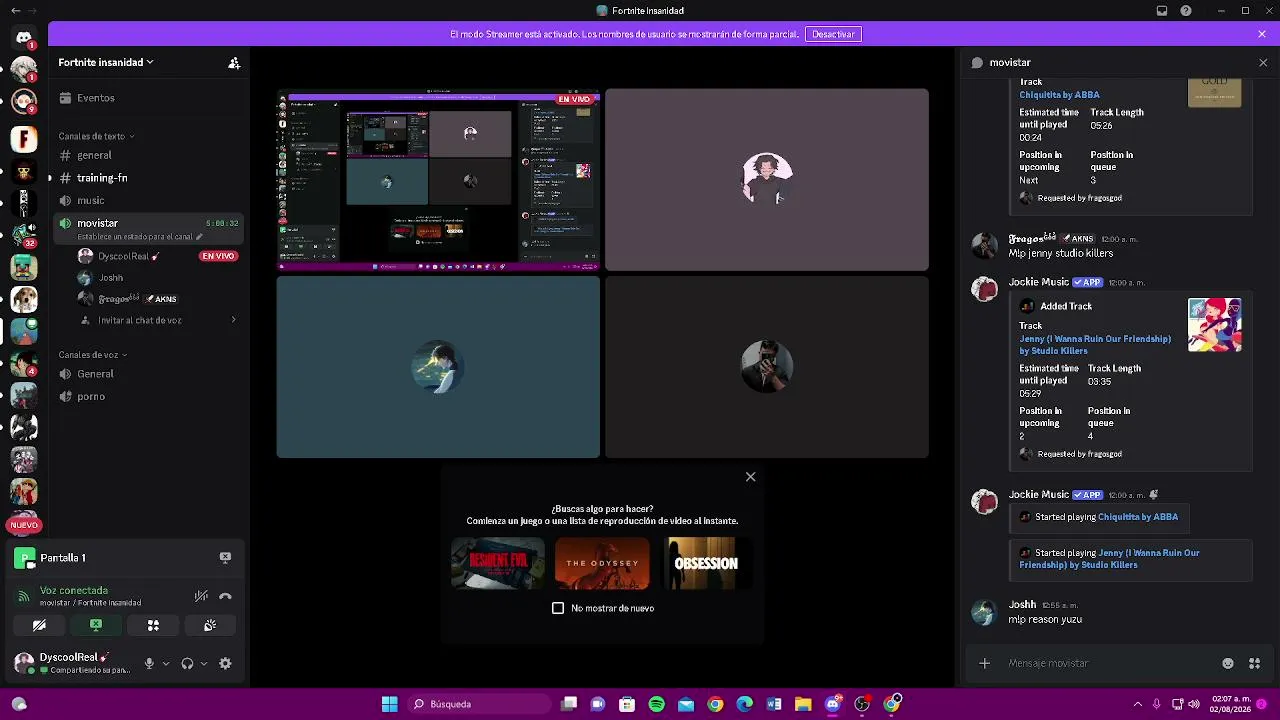This screenshot has width=1280, height=720.
Task: Disconnect from voice with the hang-up icon
Action: (225, 596)
